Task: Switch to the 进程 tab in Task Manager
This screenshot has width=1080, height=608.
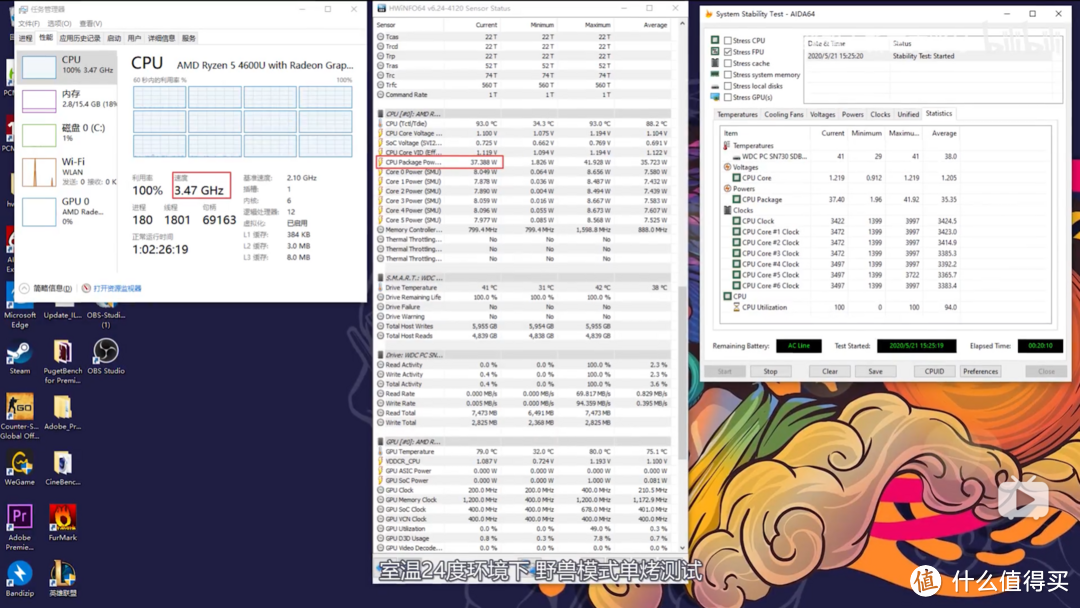Action: [25, 39]
